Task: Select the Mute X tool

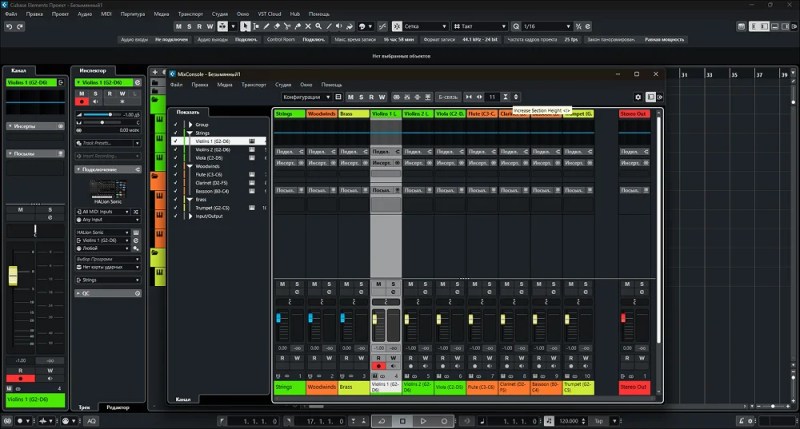Action: click(x=308, y=27)
